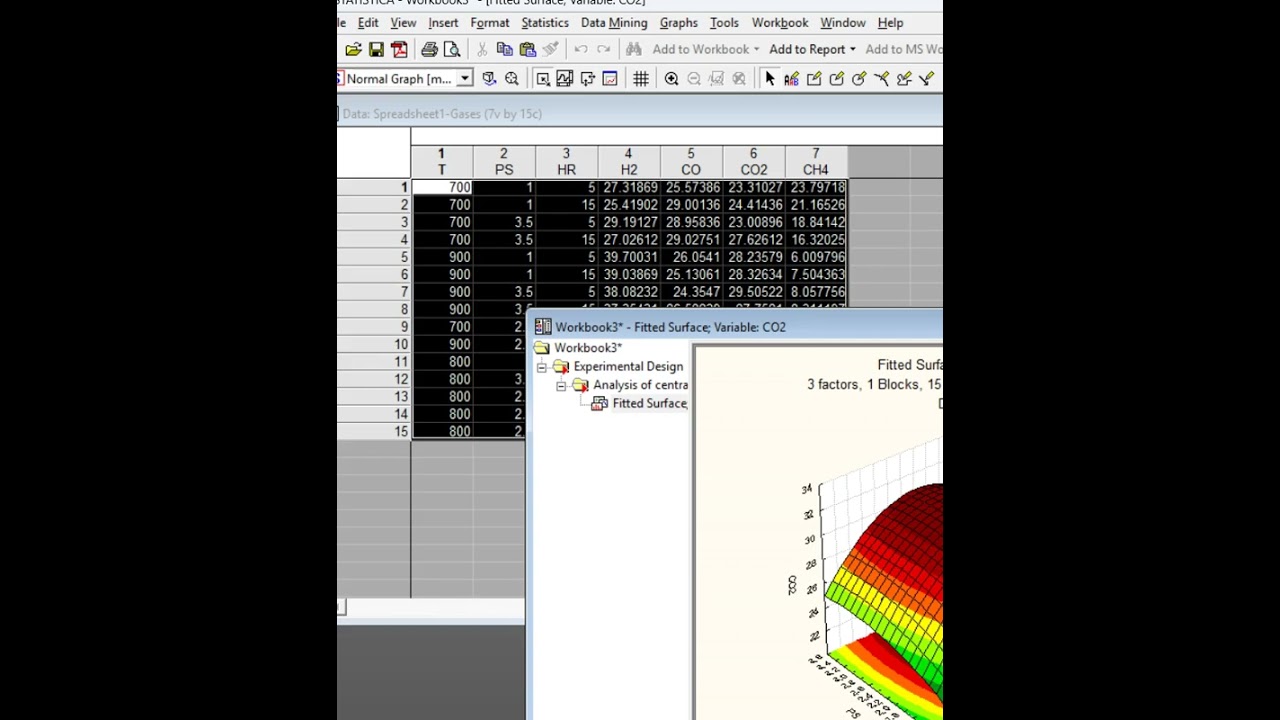Click the Zoom In magnifier icon
This screenshot has height=720, width=1280.
coord(671,79)
